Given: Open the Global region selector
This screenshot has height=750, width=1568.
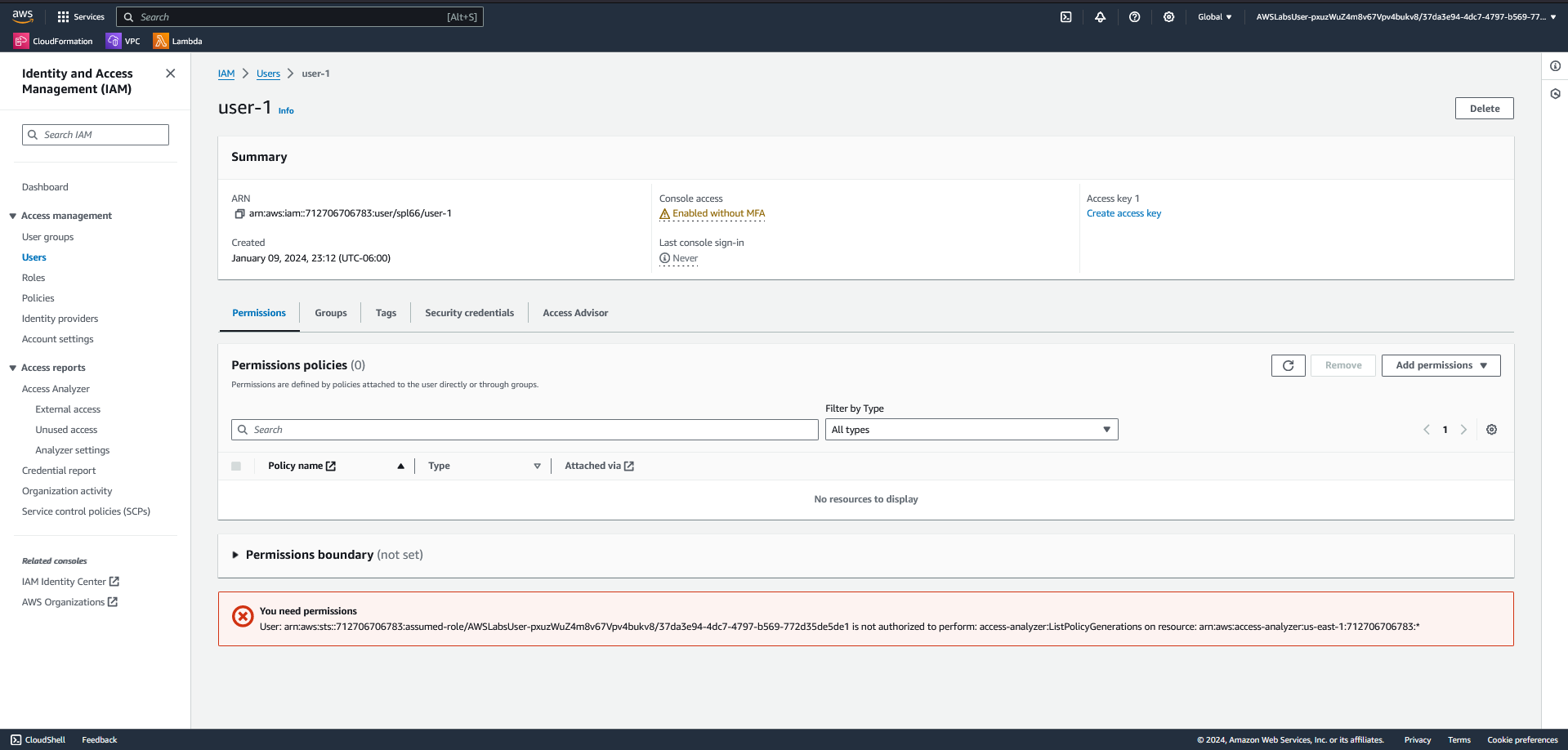Looking at the screenshot, I should click(1215, 16).
